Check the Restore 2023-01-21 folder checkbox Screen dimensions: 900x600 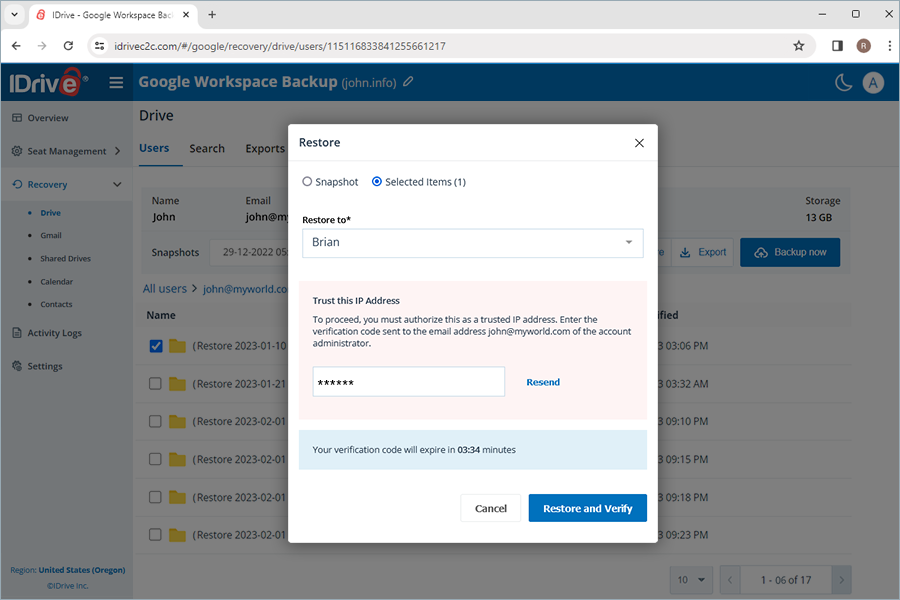coord(156,384)
